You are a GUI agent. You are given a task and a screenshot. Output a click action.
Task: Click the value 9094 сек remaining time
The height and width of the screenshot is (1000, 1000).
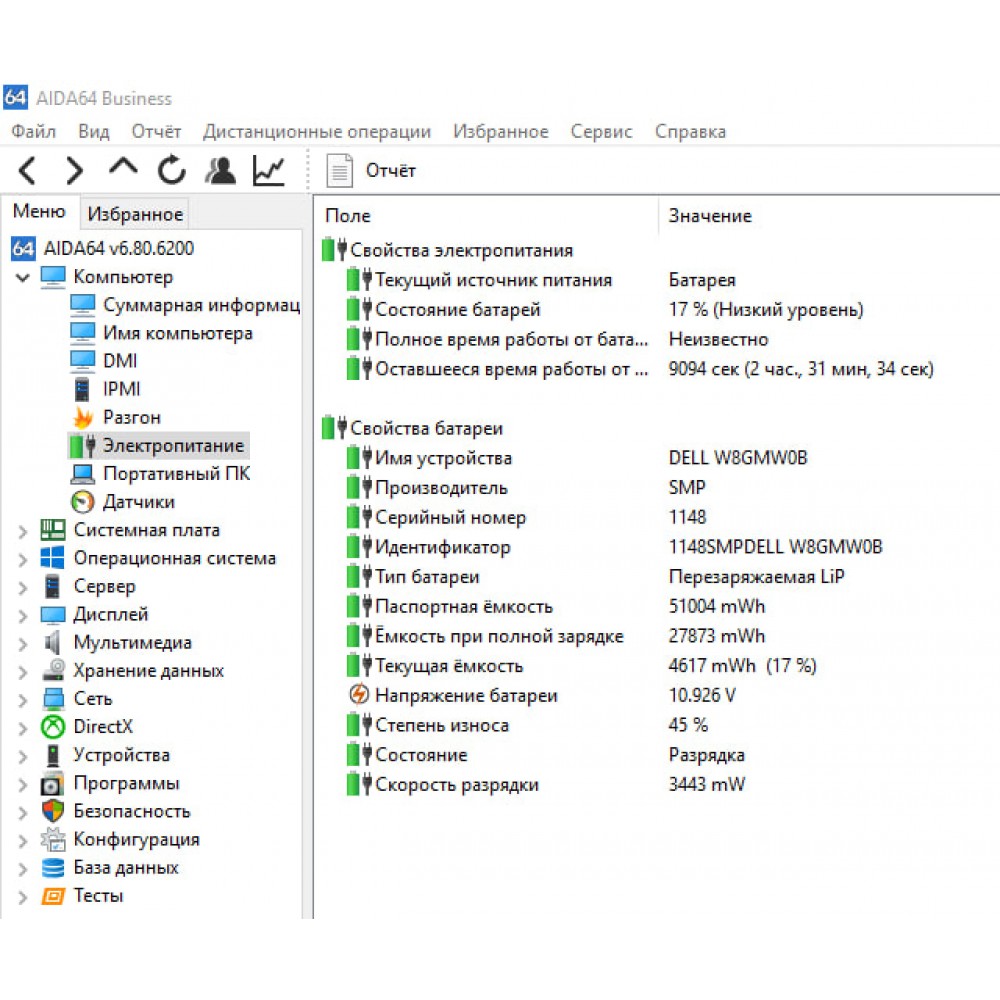click(x=800, y=369)
